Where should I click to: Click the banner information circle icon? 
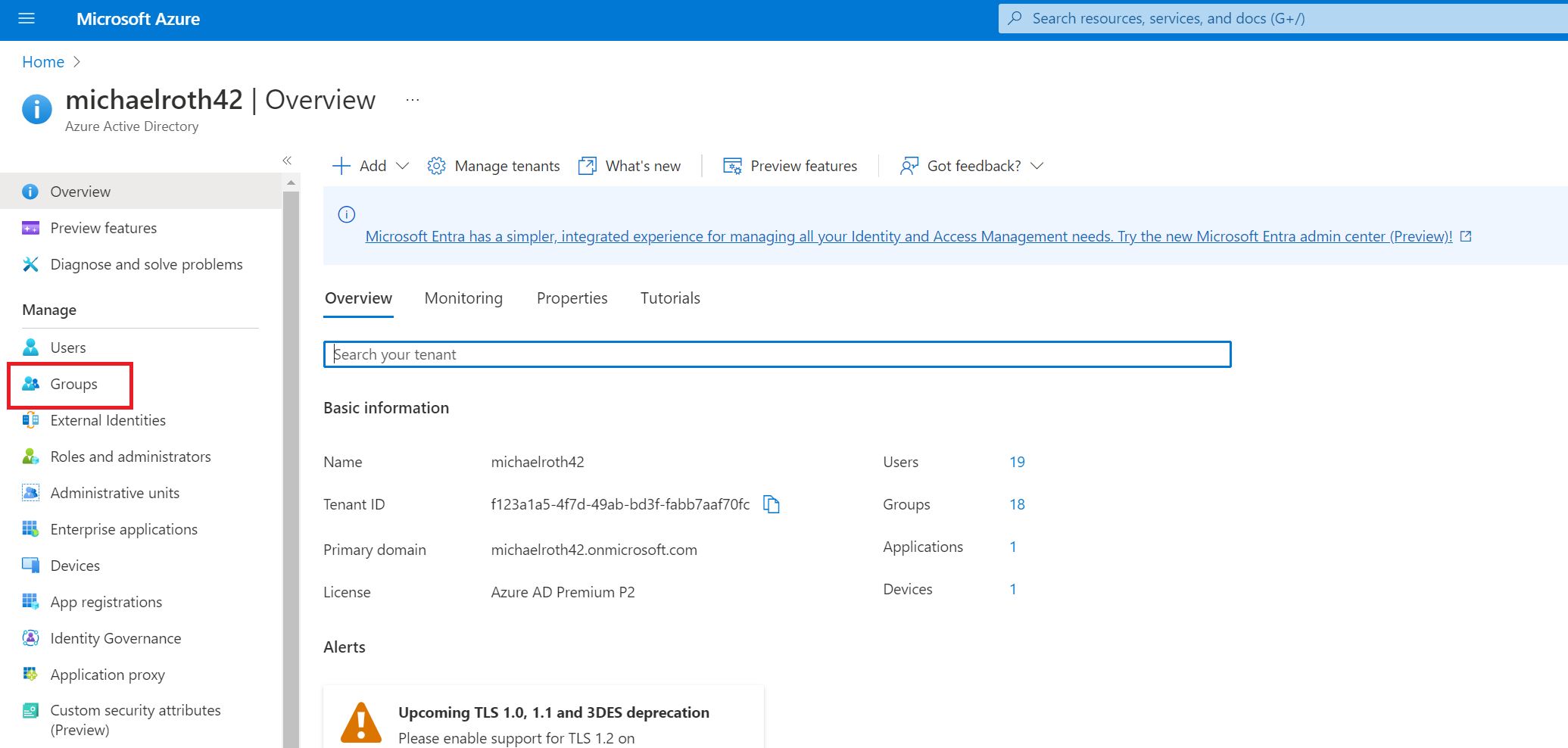point(347,214)
